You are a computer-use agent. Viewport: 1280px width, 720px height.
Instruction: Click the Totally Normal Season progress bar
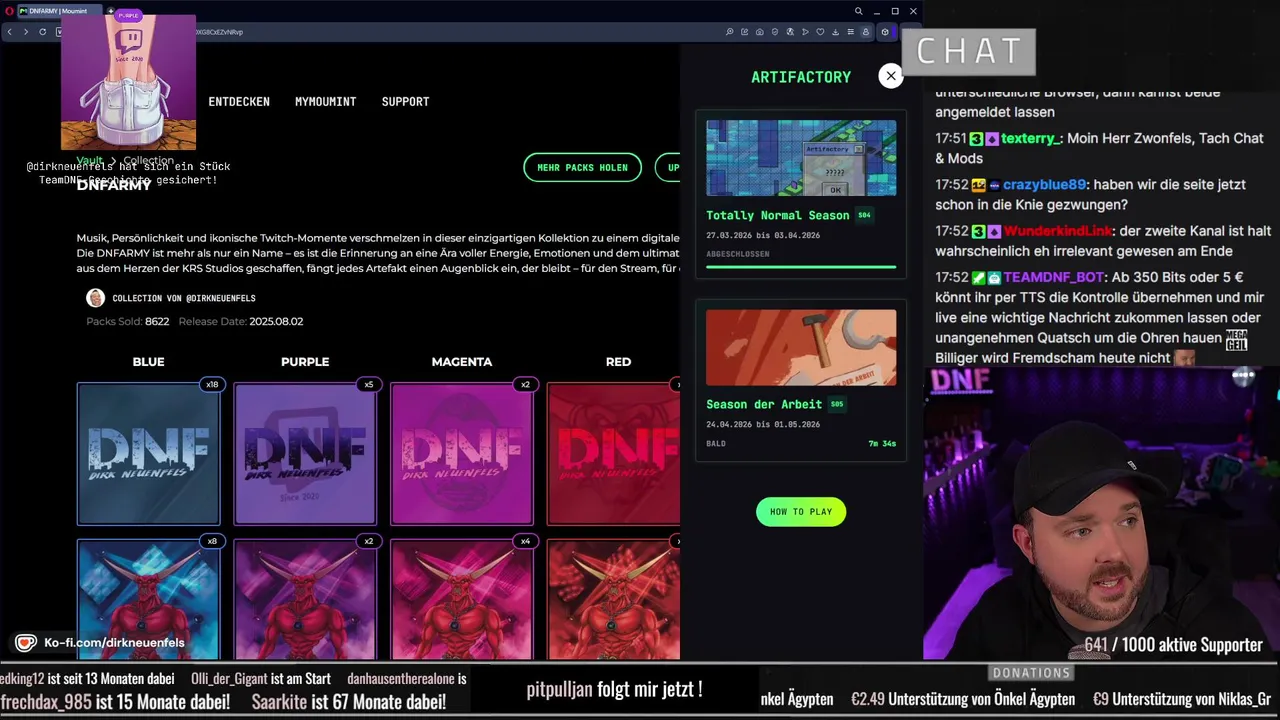pyautogui.click(x=801, y=267)
